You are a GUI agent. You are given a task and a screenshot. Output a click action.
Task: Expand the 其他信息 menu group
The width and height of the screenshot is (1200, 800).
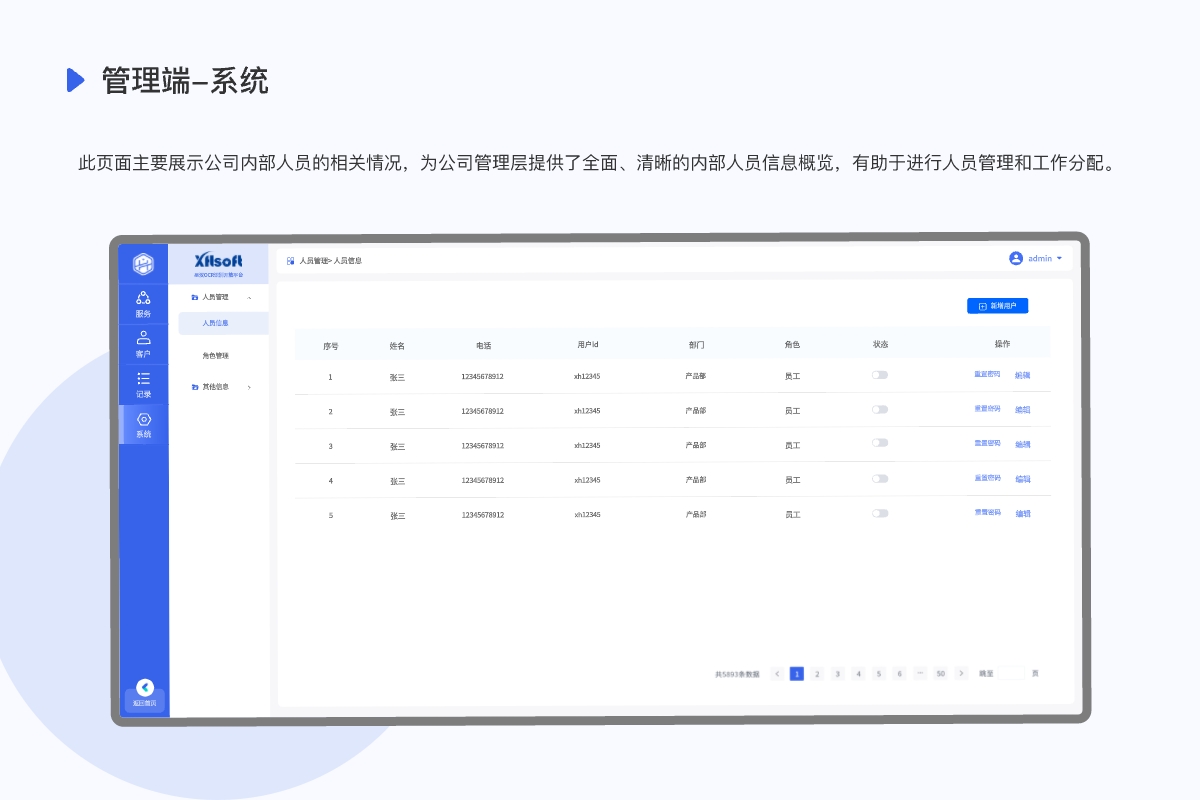point(249,387)
